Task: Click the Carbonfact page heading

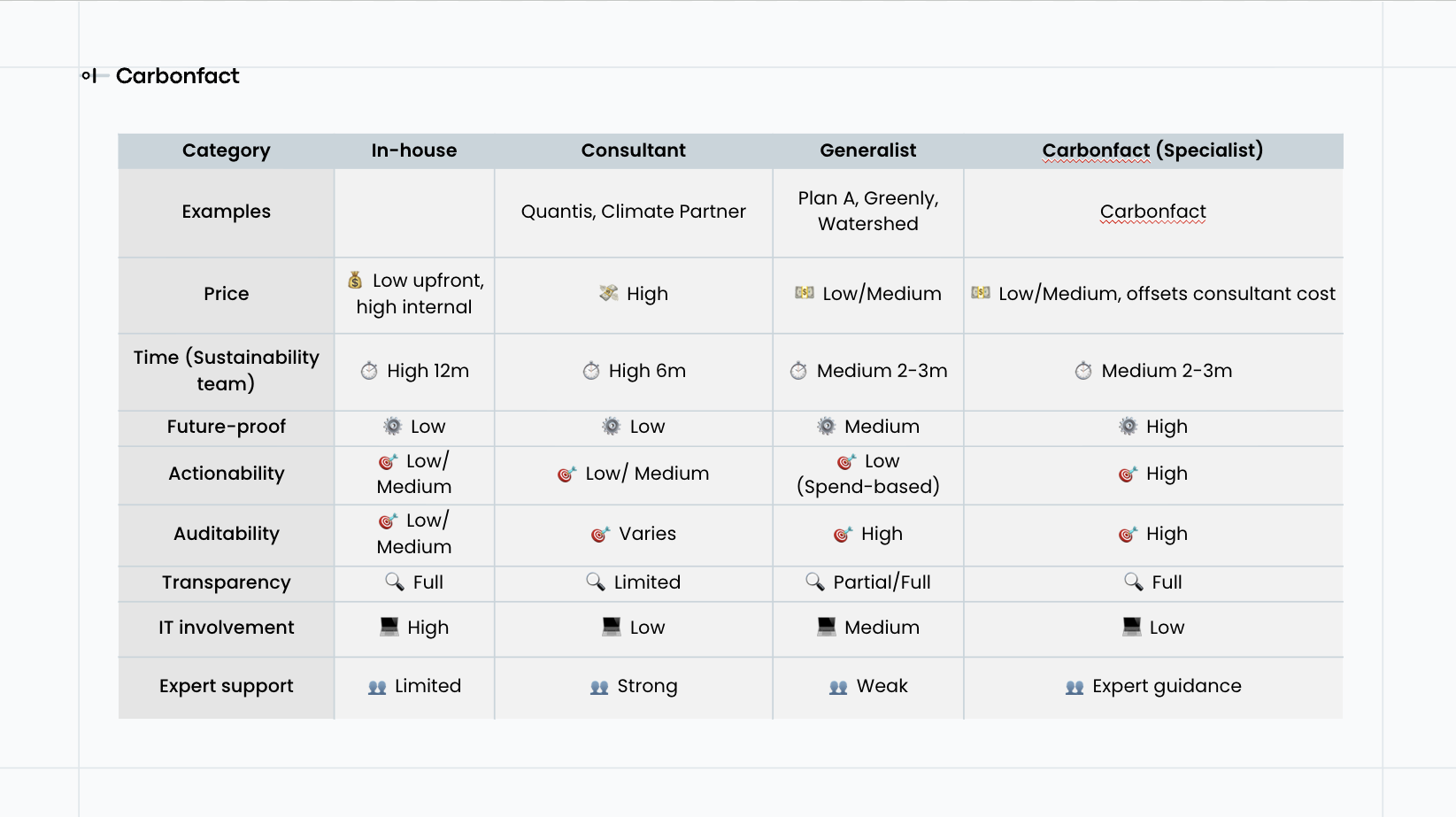Action: click(x=177, y=76)
